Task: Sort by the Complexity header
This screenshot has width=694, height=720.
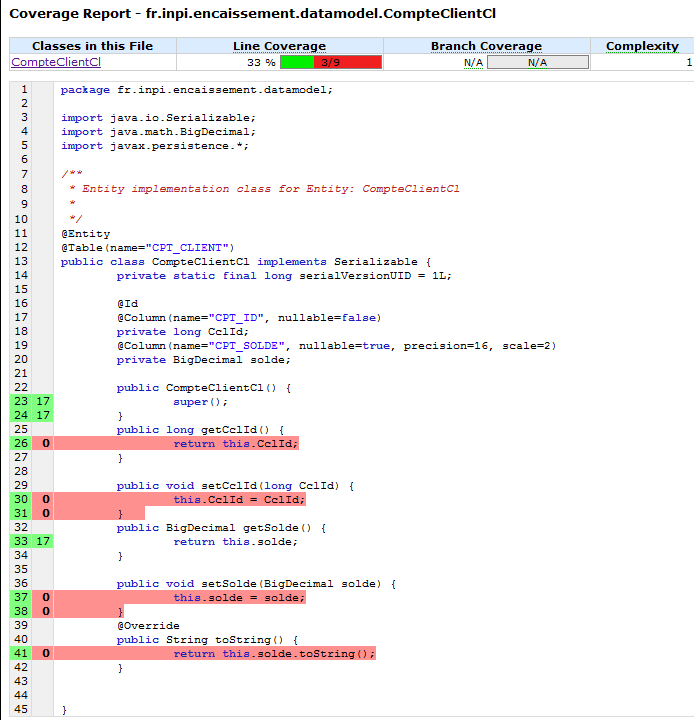Action: 642,46
